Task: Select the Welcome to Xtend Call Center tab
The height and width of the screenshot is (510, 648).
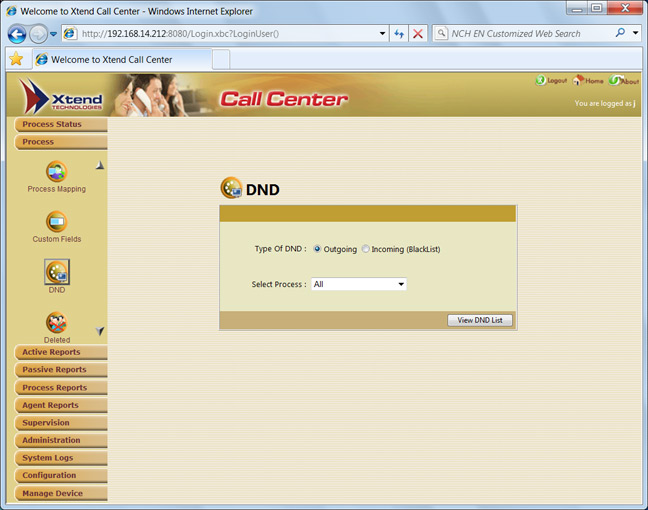Action: pos(122,60)
